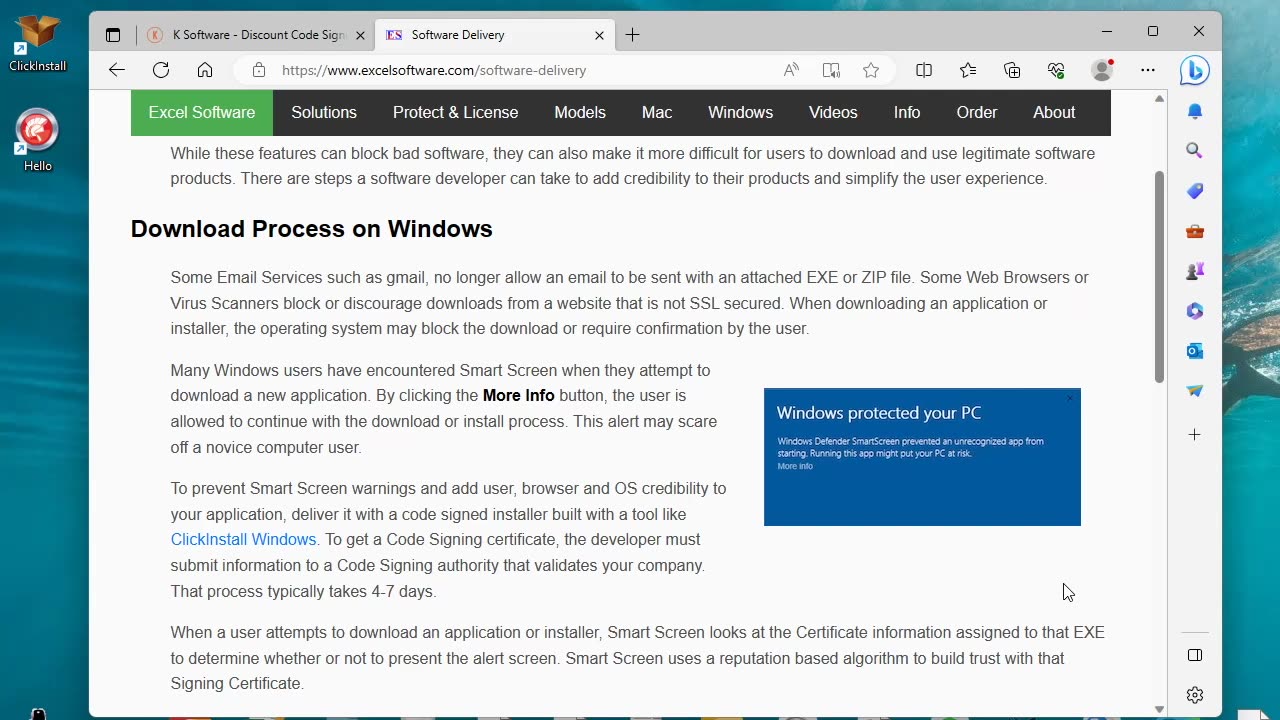Screen dimensions: 1280x720
Task: Follow the ClickInstall Windows link
Action: (243, 540)
